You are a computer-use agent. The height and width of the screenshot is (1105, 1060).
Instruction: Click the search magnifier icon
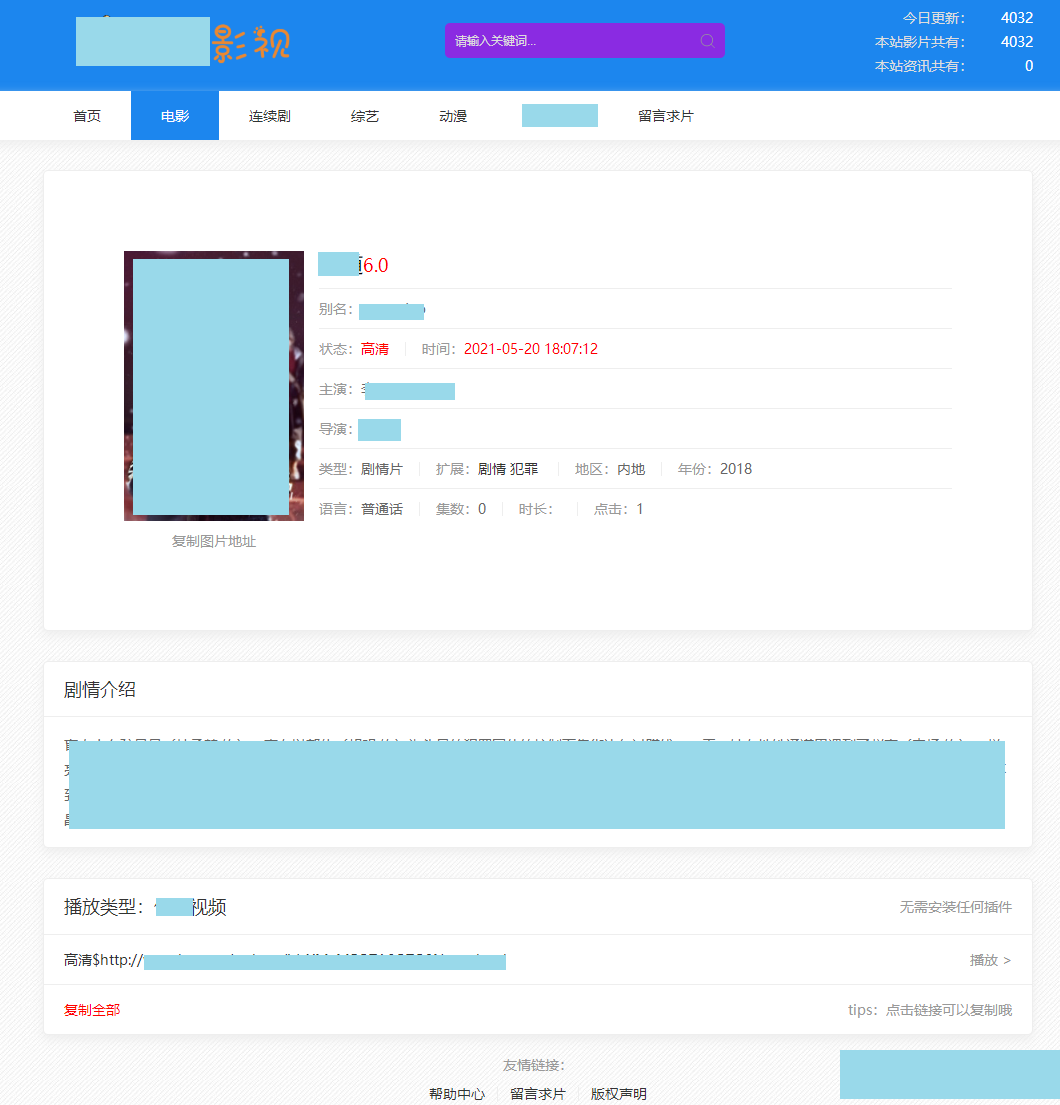pos(707,40)
